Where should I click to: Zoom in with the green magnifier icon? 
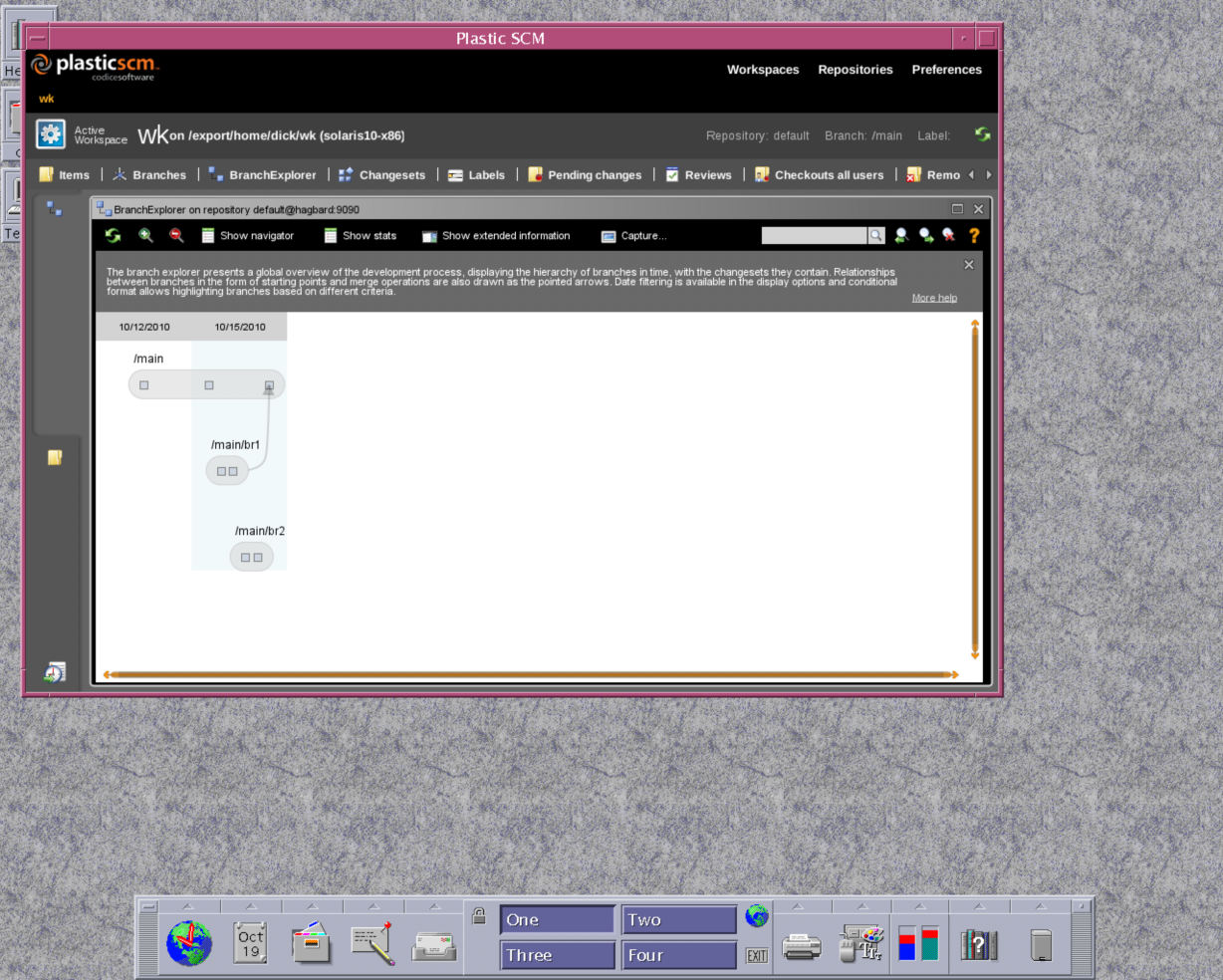(x=145, y=235)
